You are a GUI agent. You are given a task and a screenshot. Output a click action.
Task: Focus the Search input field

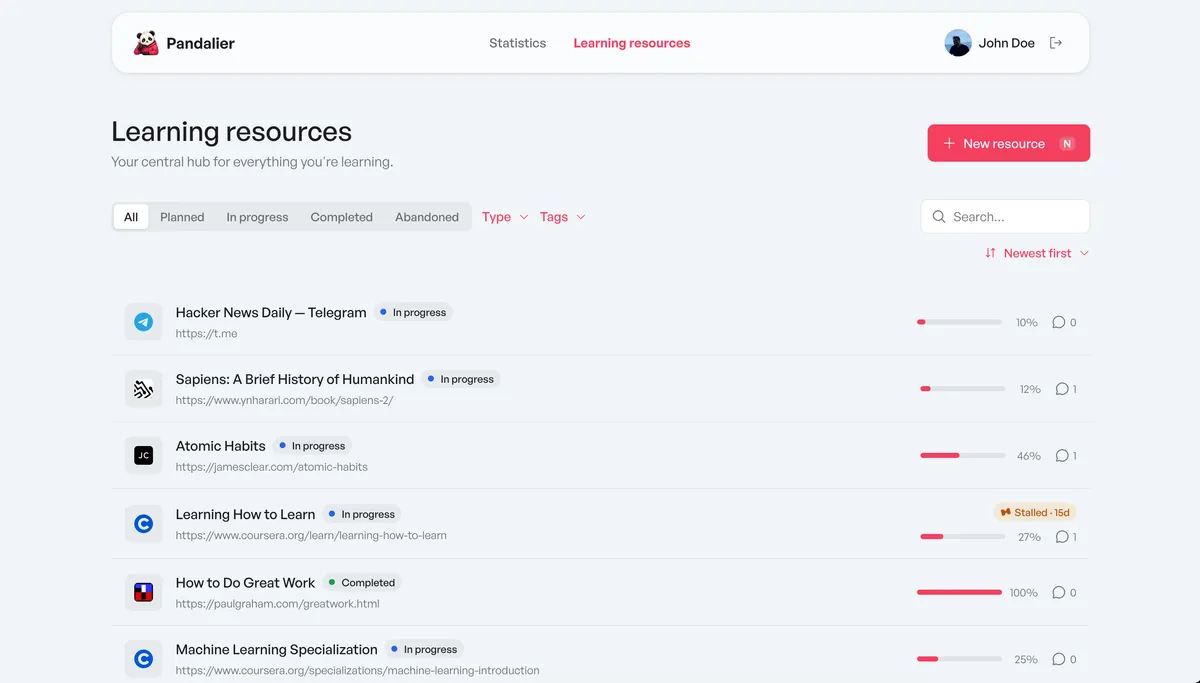click(x=1005, y=216)
